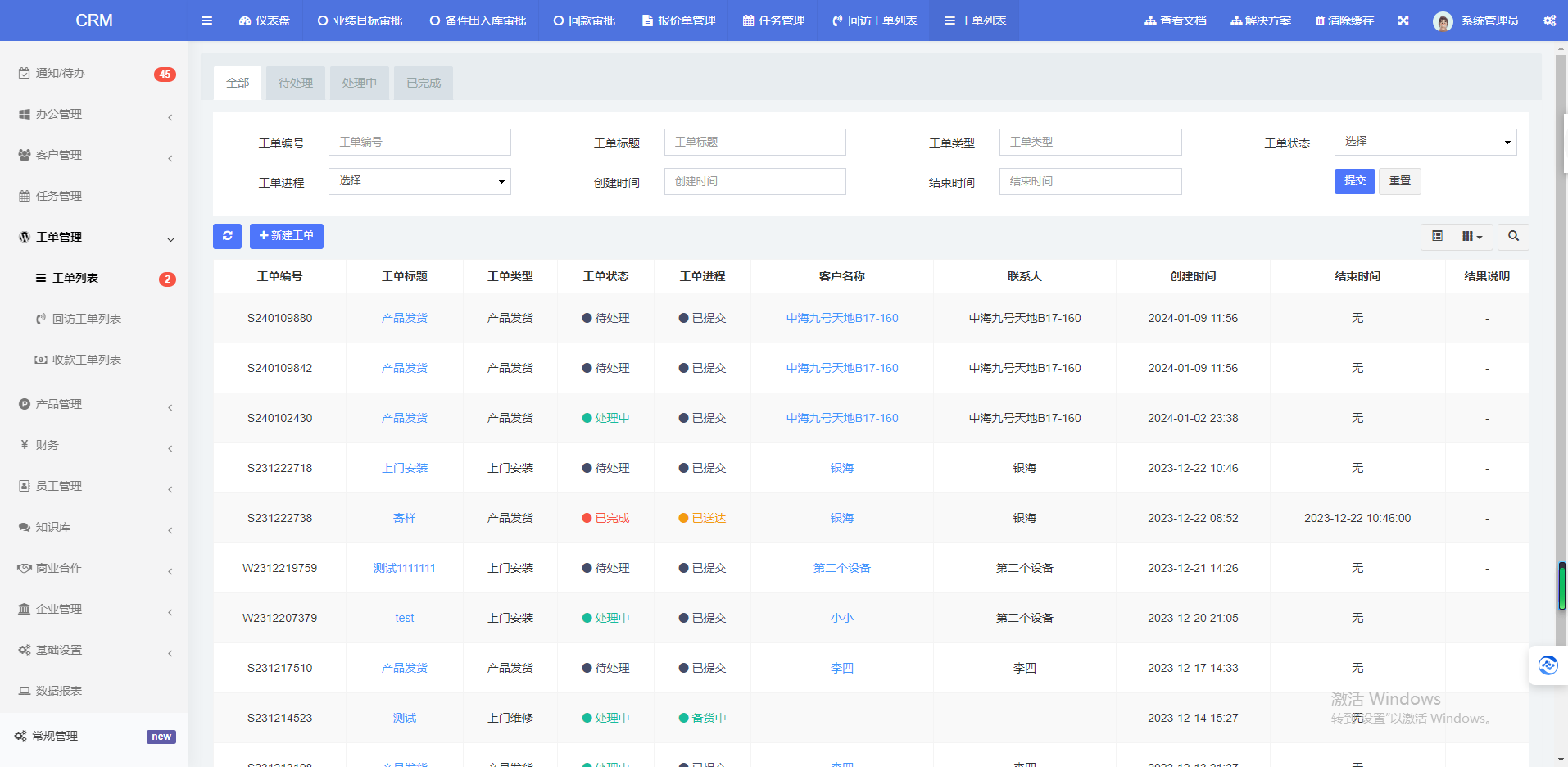Open customer 第二个设备 link
The image size is (1568, 767).
[842, 568]
